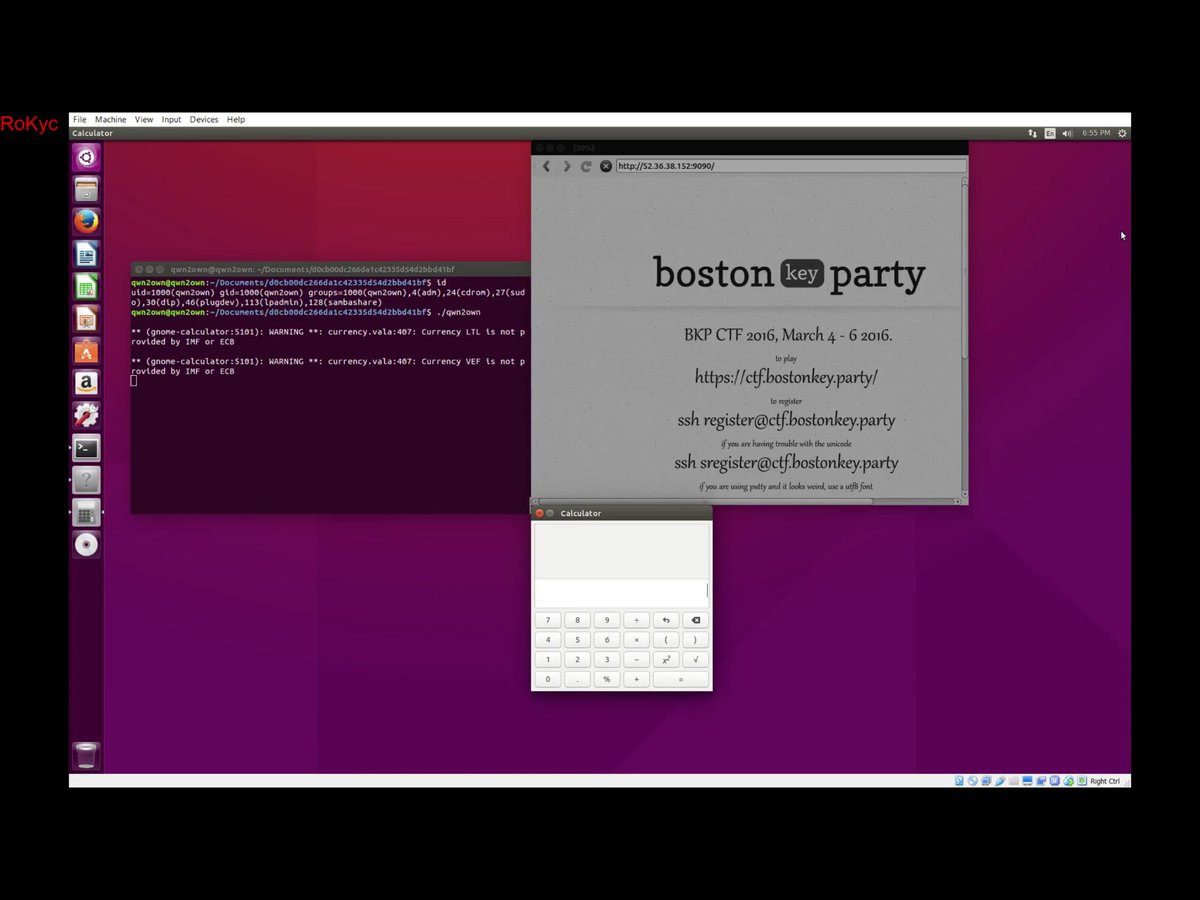
Task: Open the sound volume indicator
Action: pos(1067,133)
